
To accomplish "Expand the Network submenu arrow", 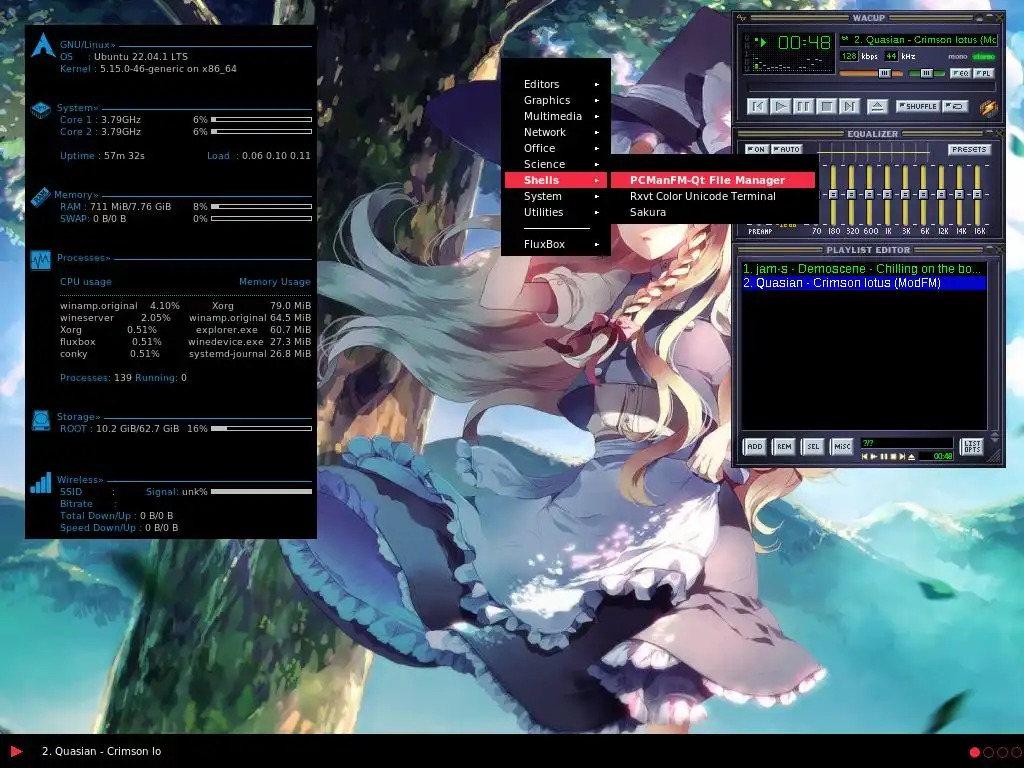I will click(597, 133).
